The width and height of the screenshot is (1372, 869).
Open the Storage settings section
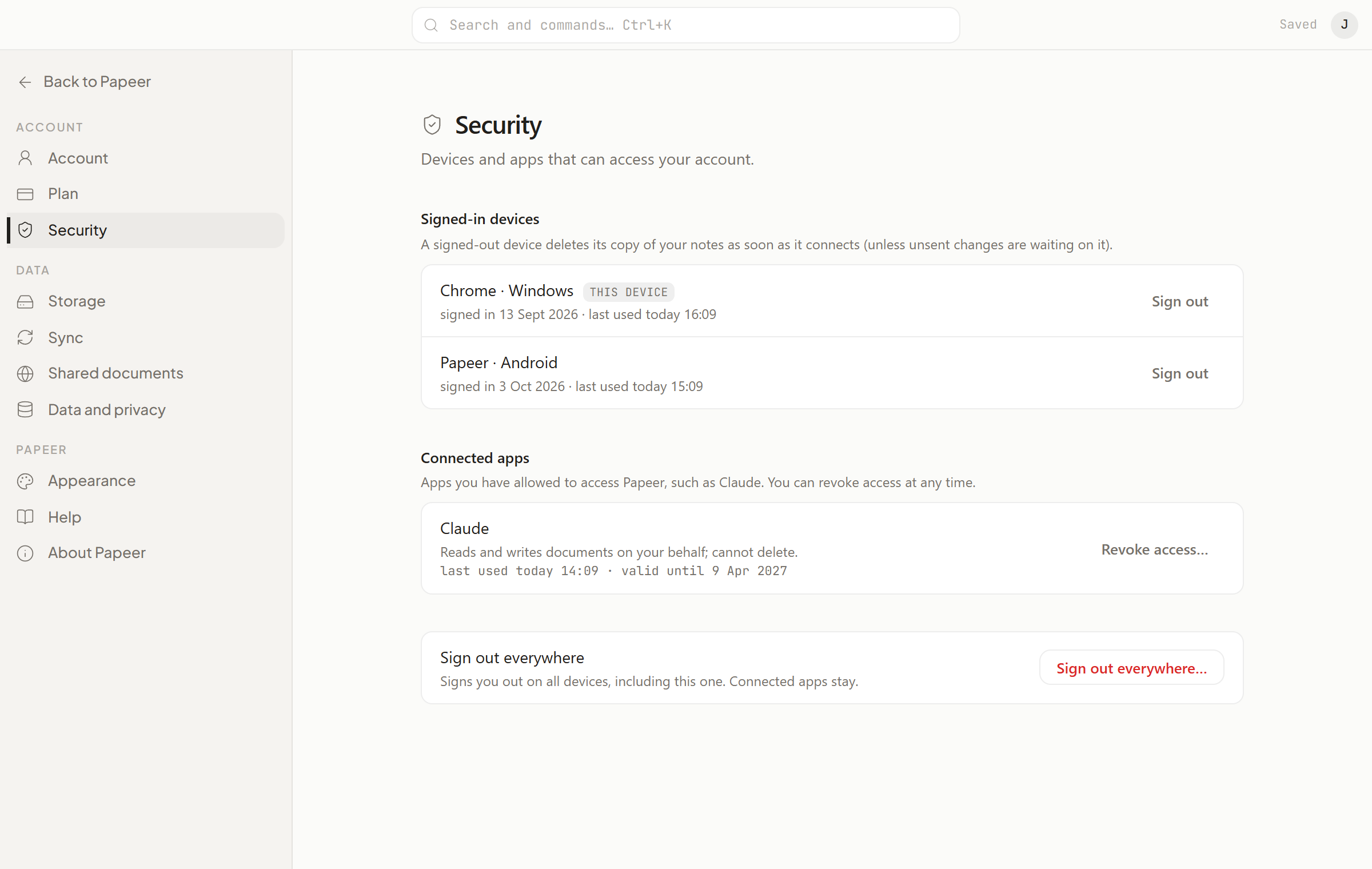146,302
